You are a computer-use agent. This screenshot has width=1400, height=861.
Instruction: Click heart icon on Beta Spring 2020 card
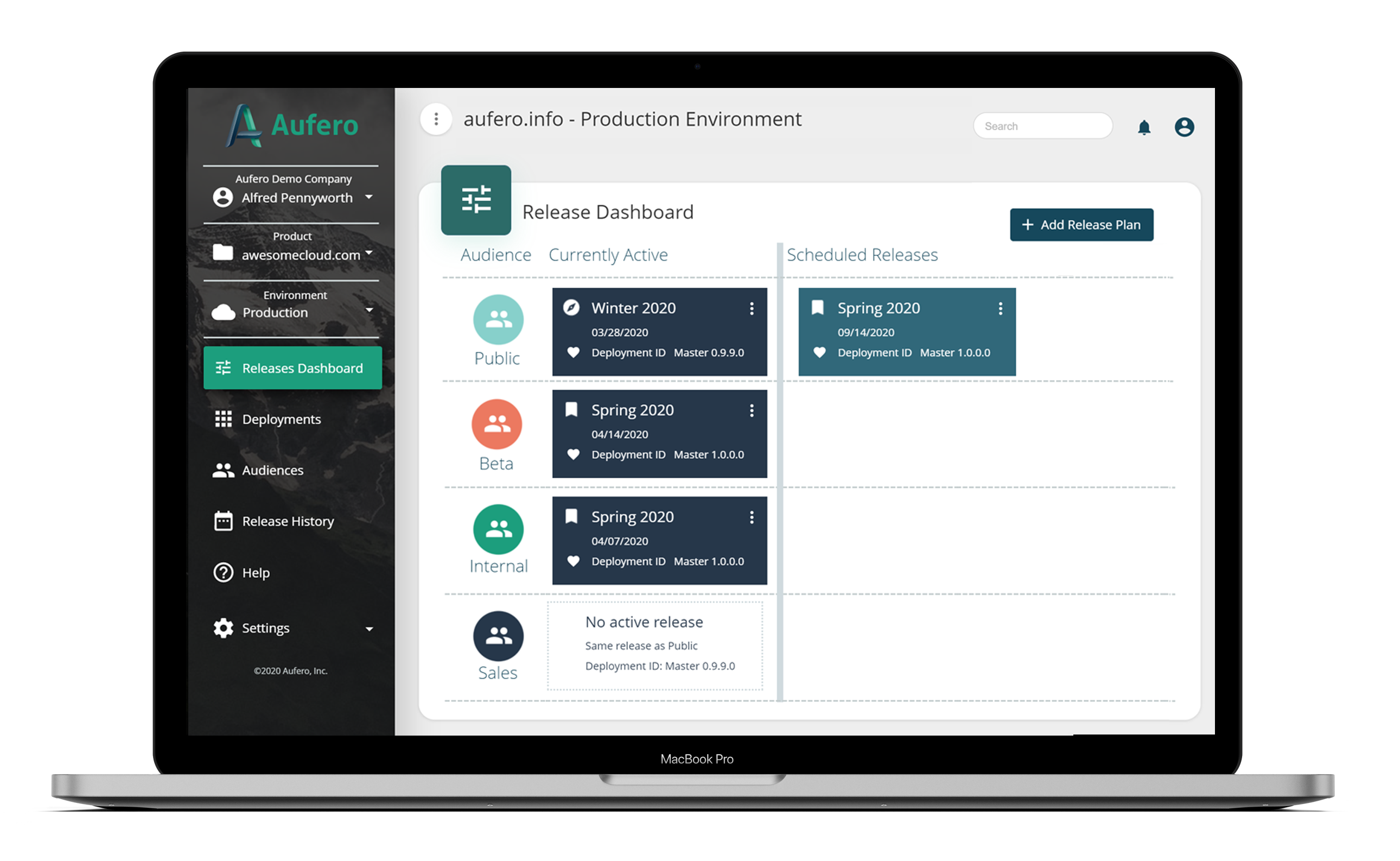(x=574, y=455)
